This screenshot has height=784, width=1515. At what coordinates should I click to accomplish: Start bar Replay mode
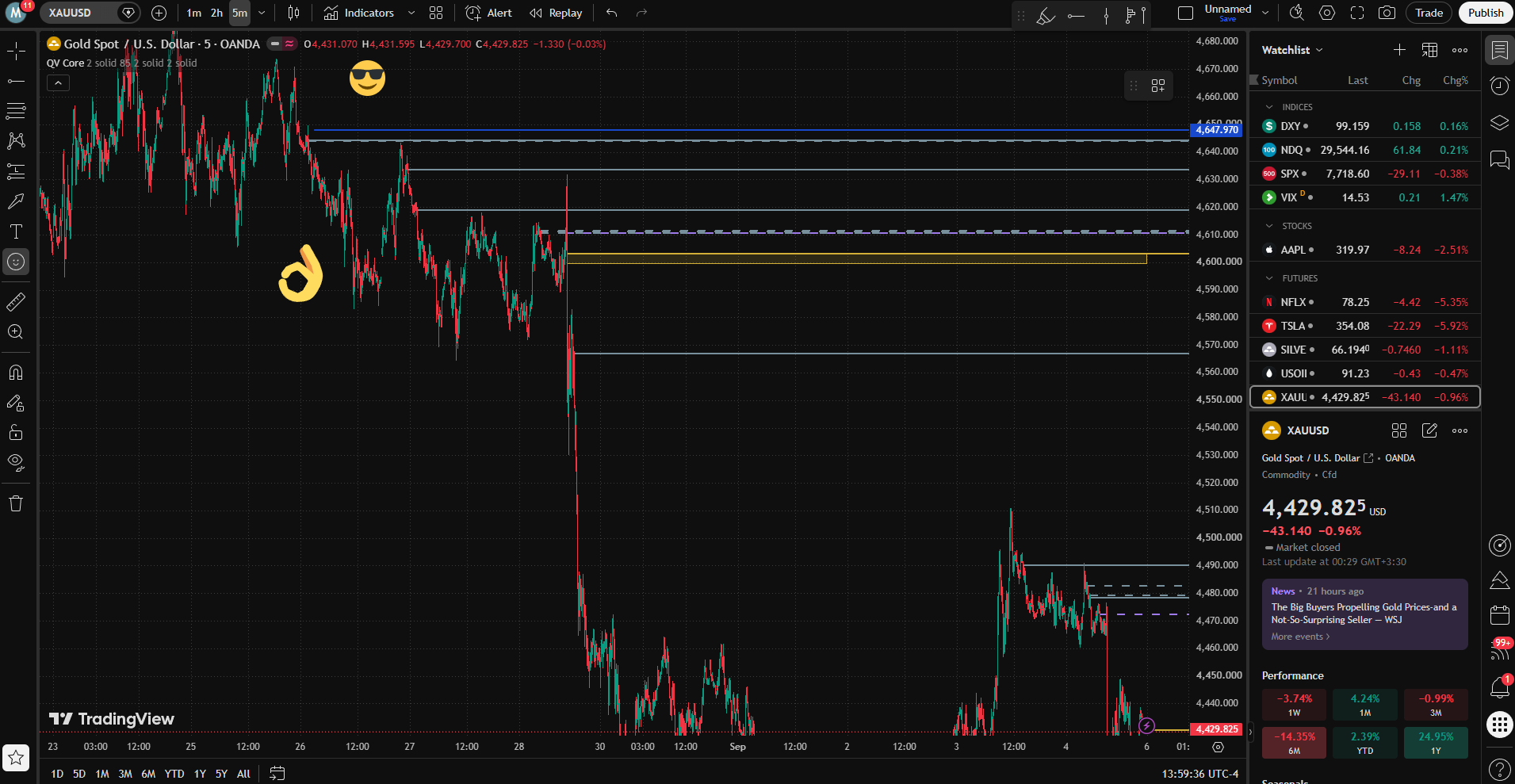556,13
